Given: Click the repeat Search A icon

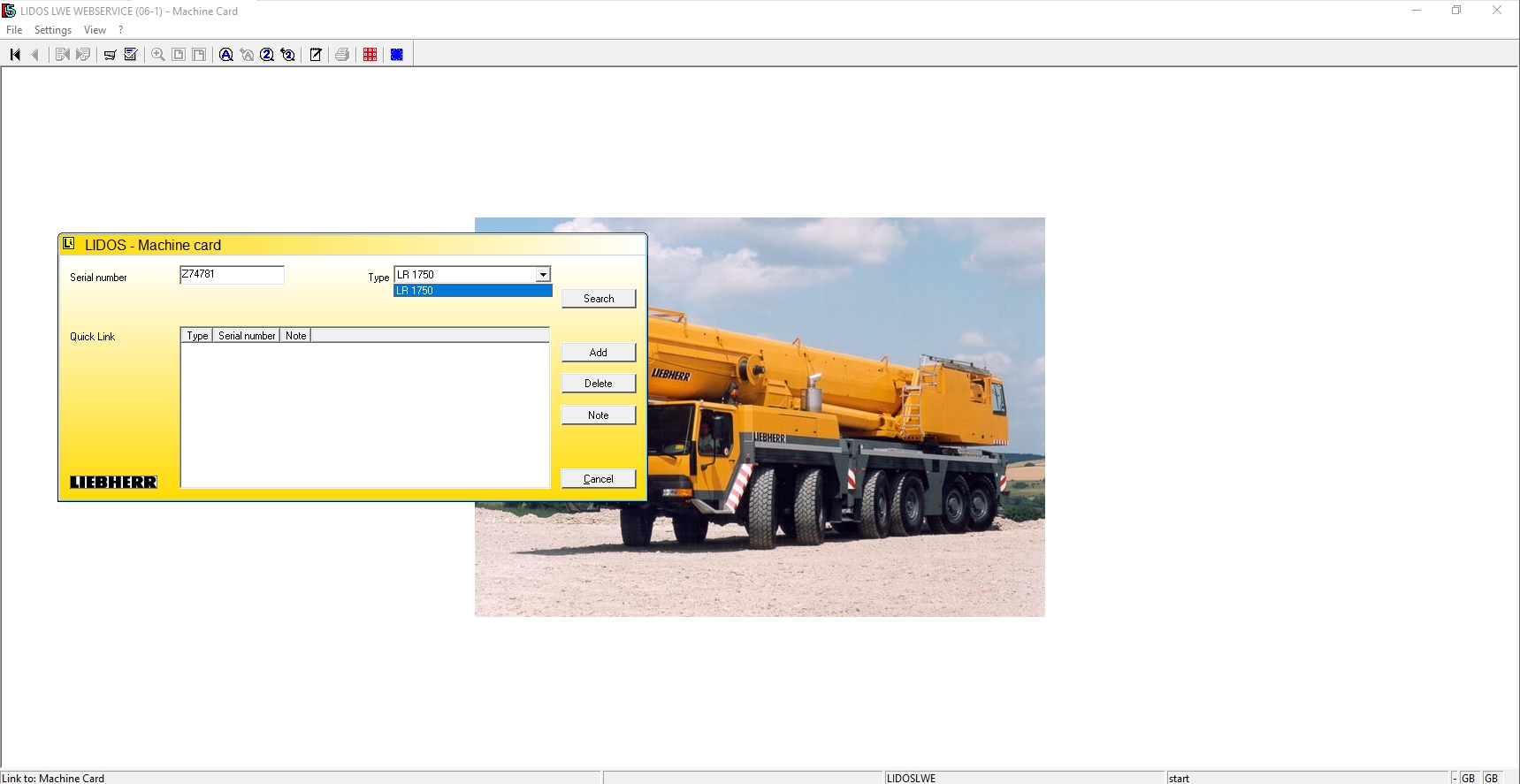Looking at the screenshot, I should [x=247, y=55].
